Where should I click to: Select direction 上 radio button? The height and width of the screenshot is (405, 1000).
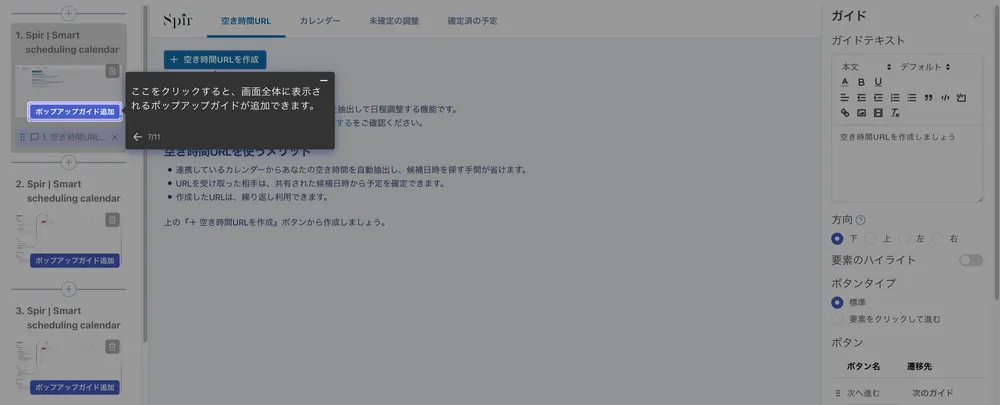click(x=871, y=239)
